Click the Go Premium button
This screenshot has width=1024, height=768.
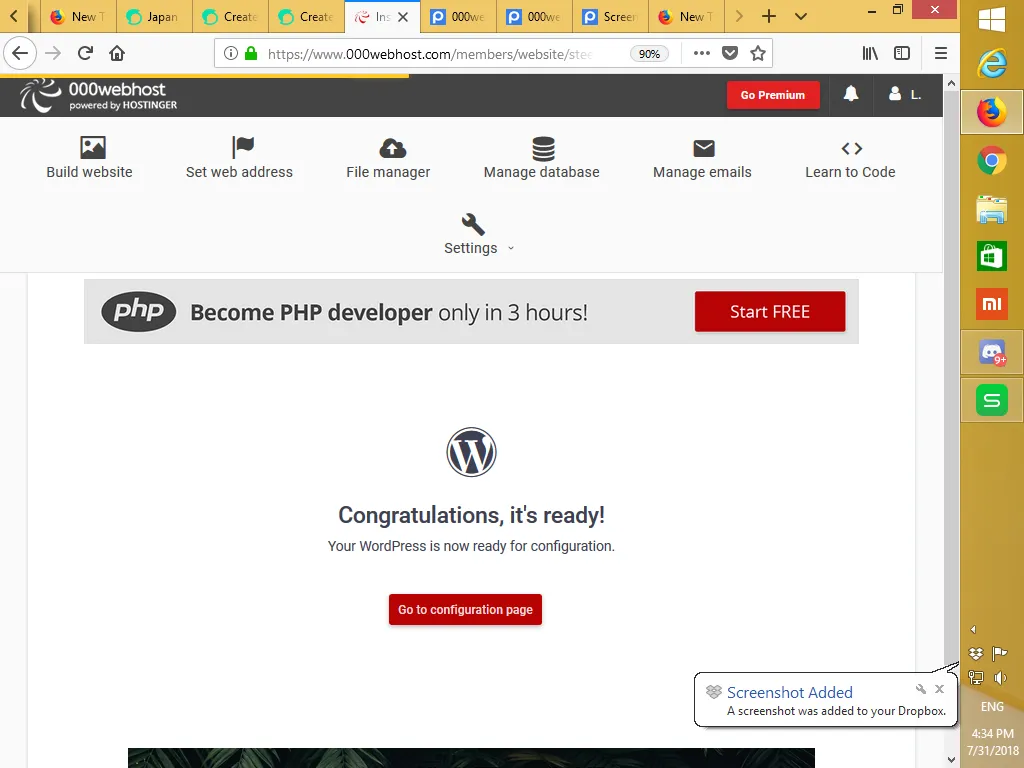[773, 95]
